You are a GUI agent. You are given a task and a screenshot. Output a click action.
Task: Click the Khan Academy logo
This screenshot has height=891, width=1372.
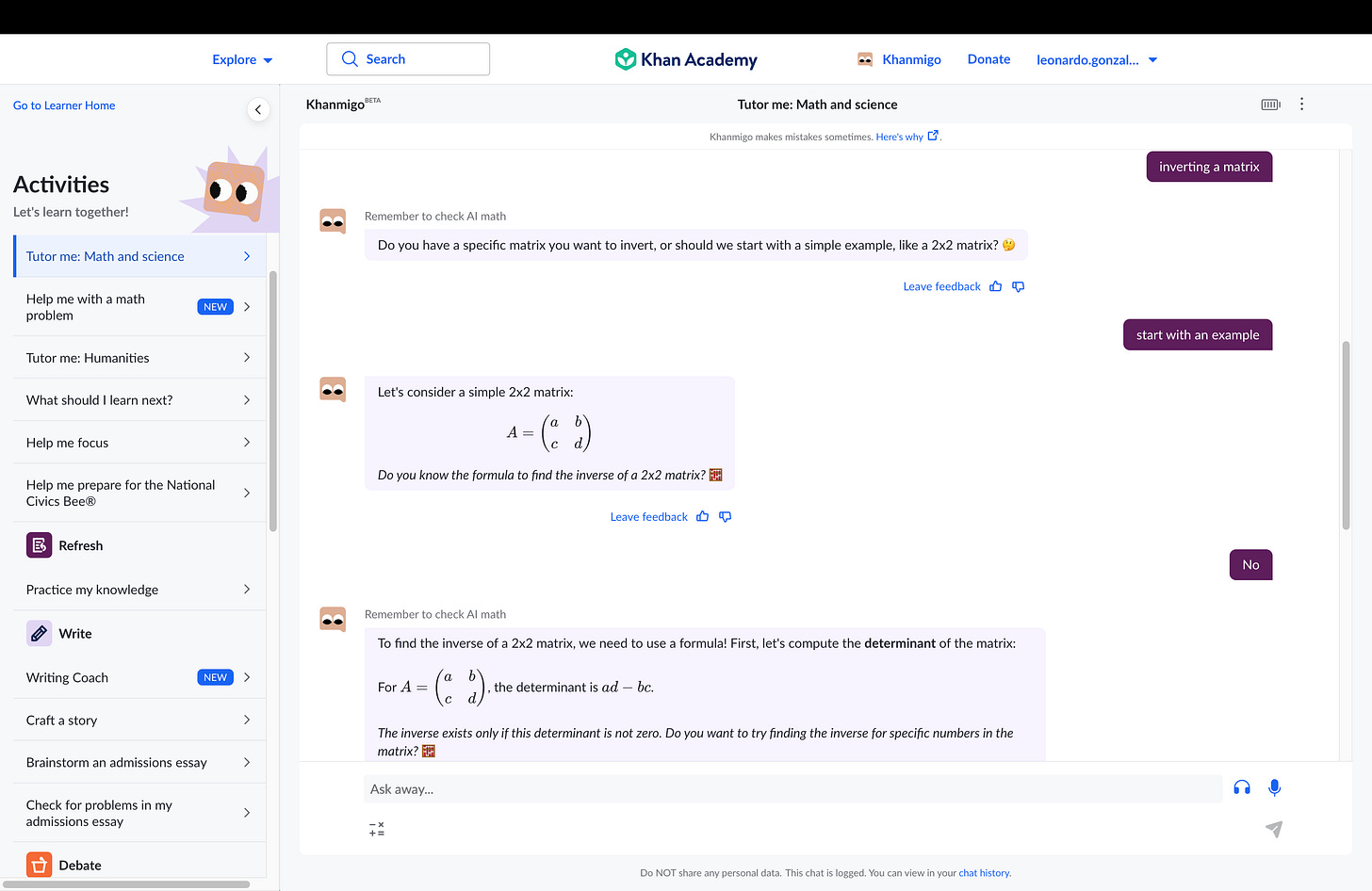tap(686, 59)
